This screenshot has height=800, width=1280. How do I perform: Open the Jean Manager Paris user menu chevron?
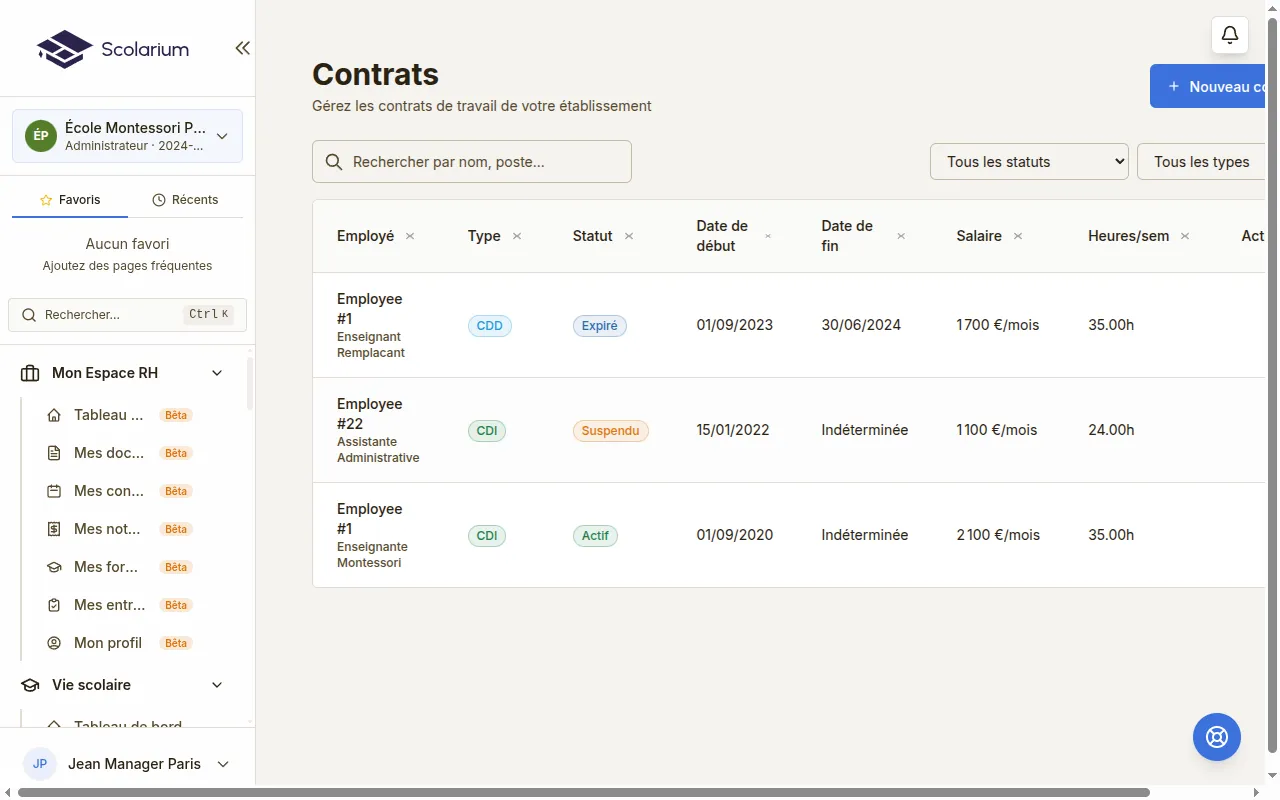[x=223, y=764]
